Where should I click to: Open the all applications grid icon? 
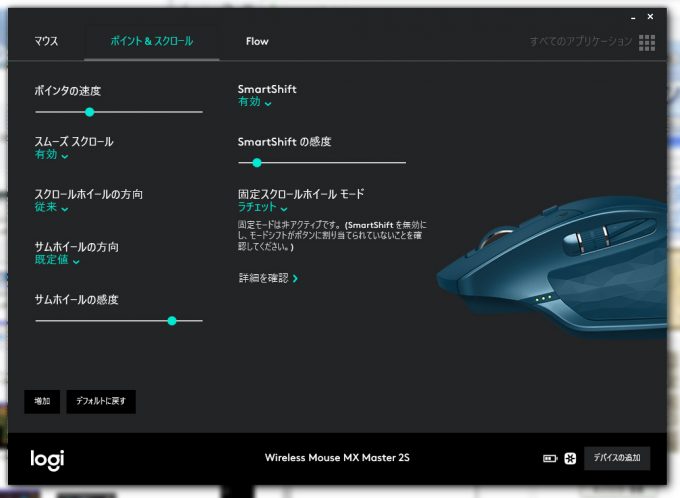pos(647,43)
